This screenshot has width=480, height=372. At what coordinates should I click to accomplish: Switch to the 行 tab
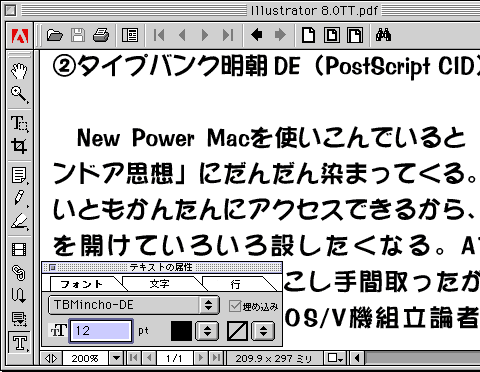tap(235, 284)
